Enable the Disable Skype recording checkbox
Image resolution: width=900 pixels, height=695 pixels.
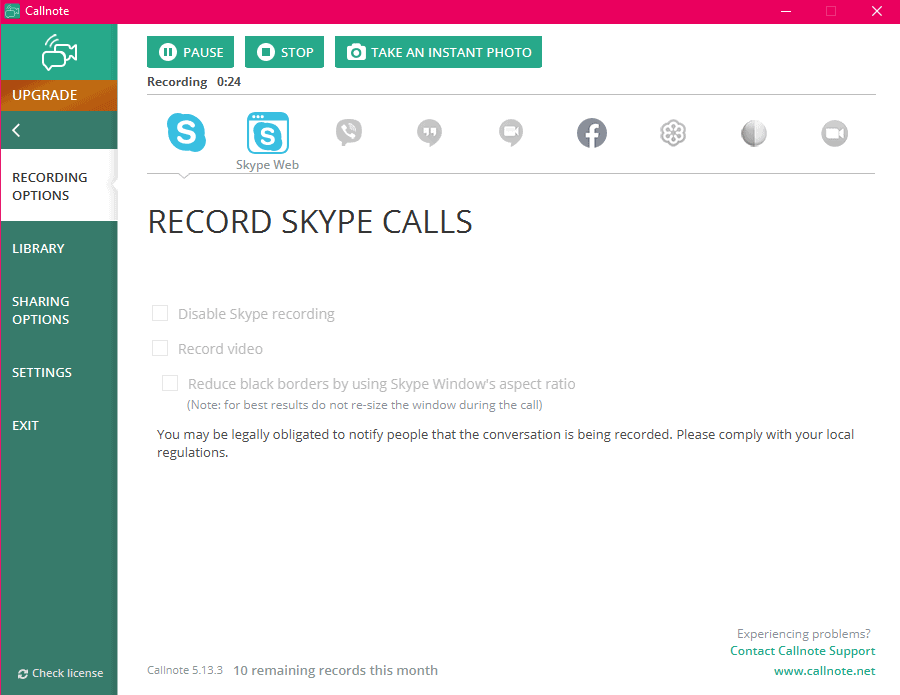(x=160, y=313)
